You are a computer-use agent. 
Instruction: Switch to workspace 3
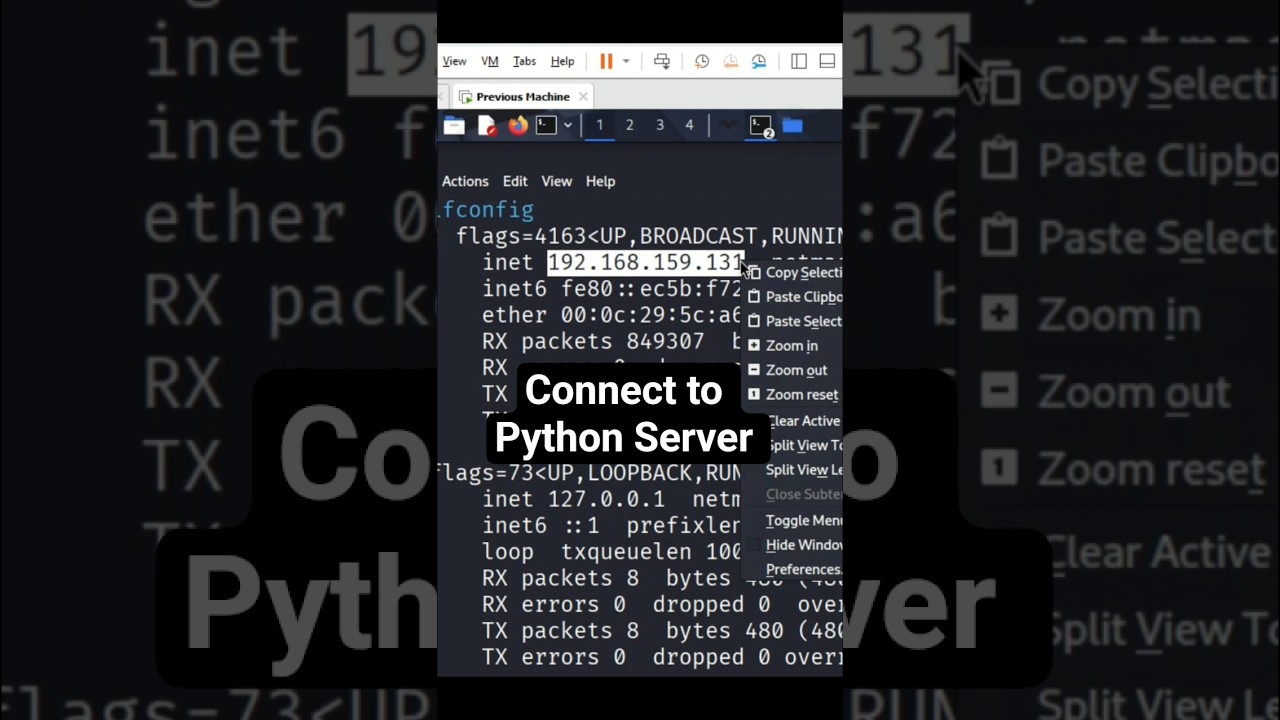(x=659, y=125)
